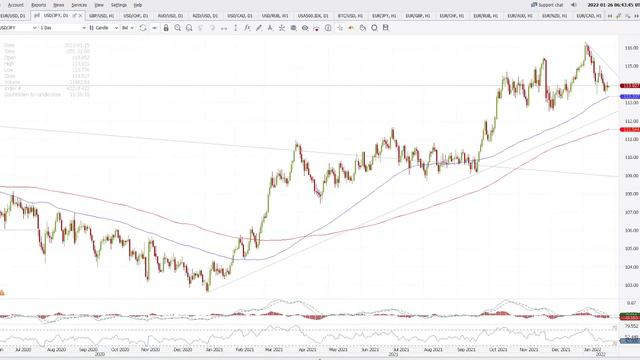Switch to the EUR/AUD, H1 chart tab

coord(520,16)
